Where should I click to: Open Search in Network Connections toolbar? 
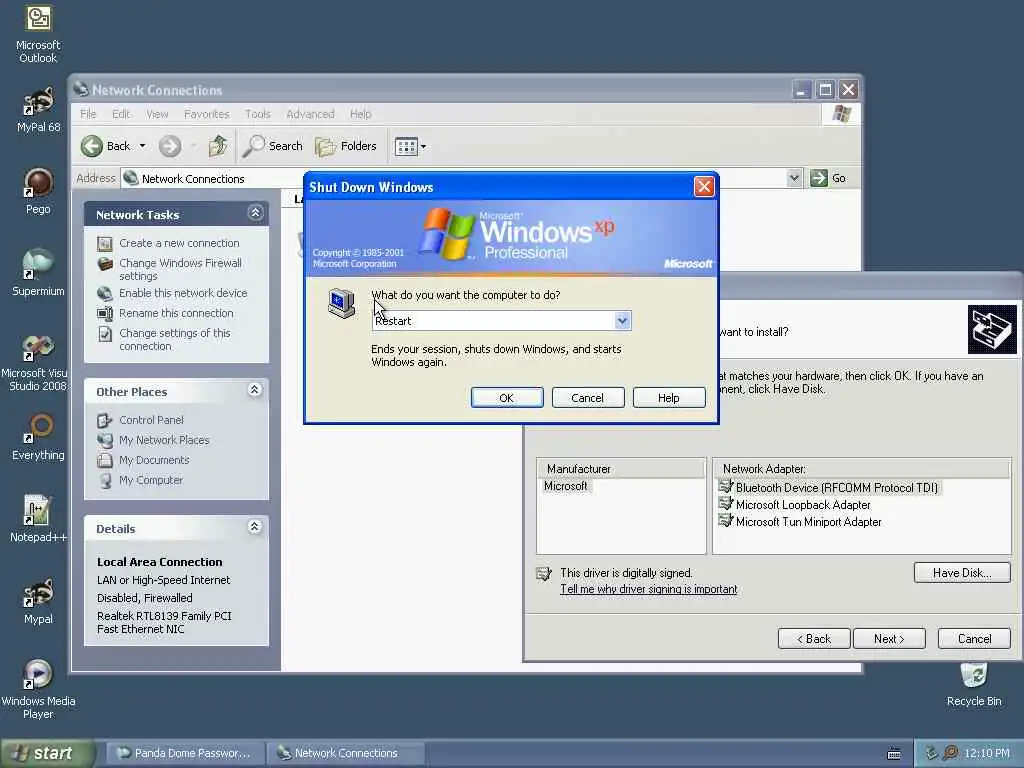pyautogui.click(x=273, y=146)
